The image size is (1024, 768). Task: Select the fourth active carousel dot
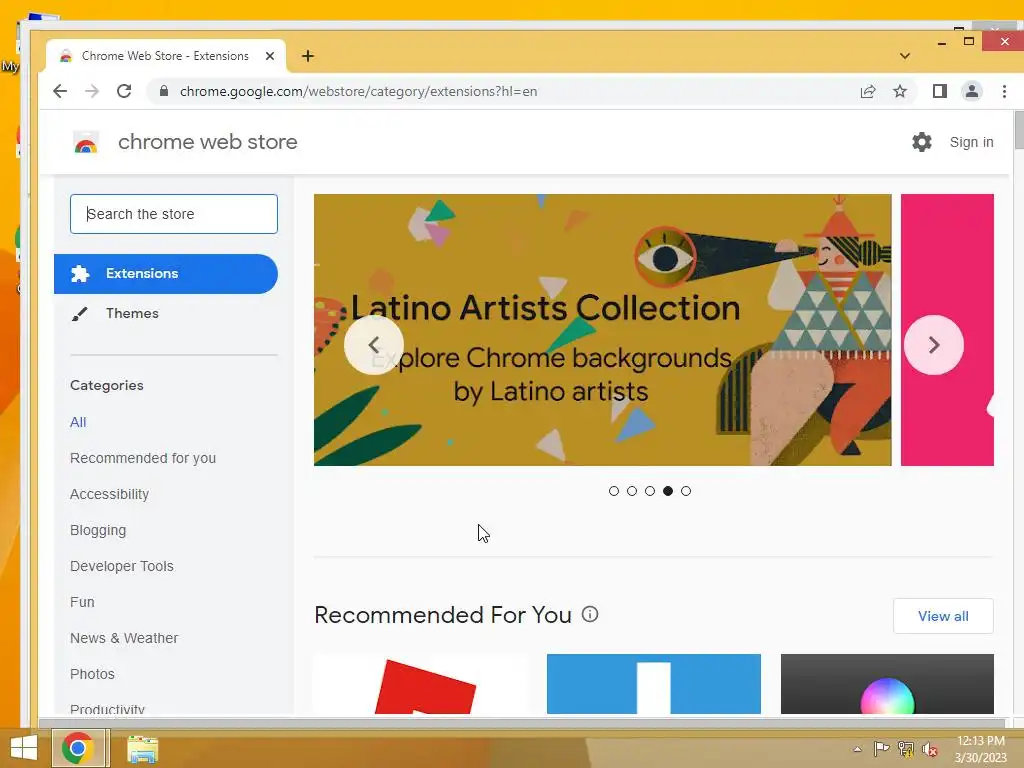(x=667, y=491)
